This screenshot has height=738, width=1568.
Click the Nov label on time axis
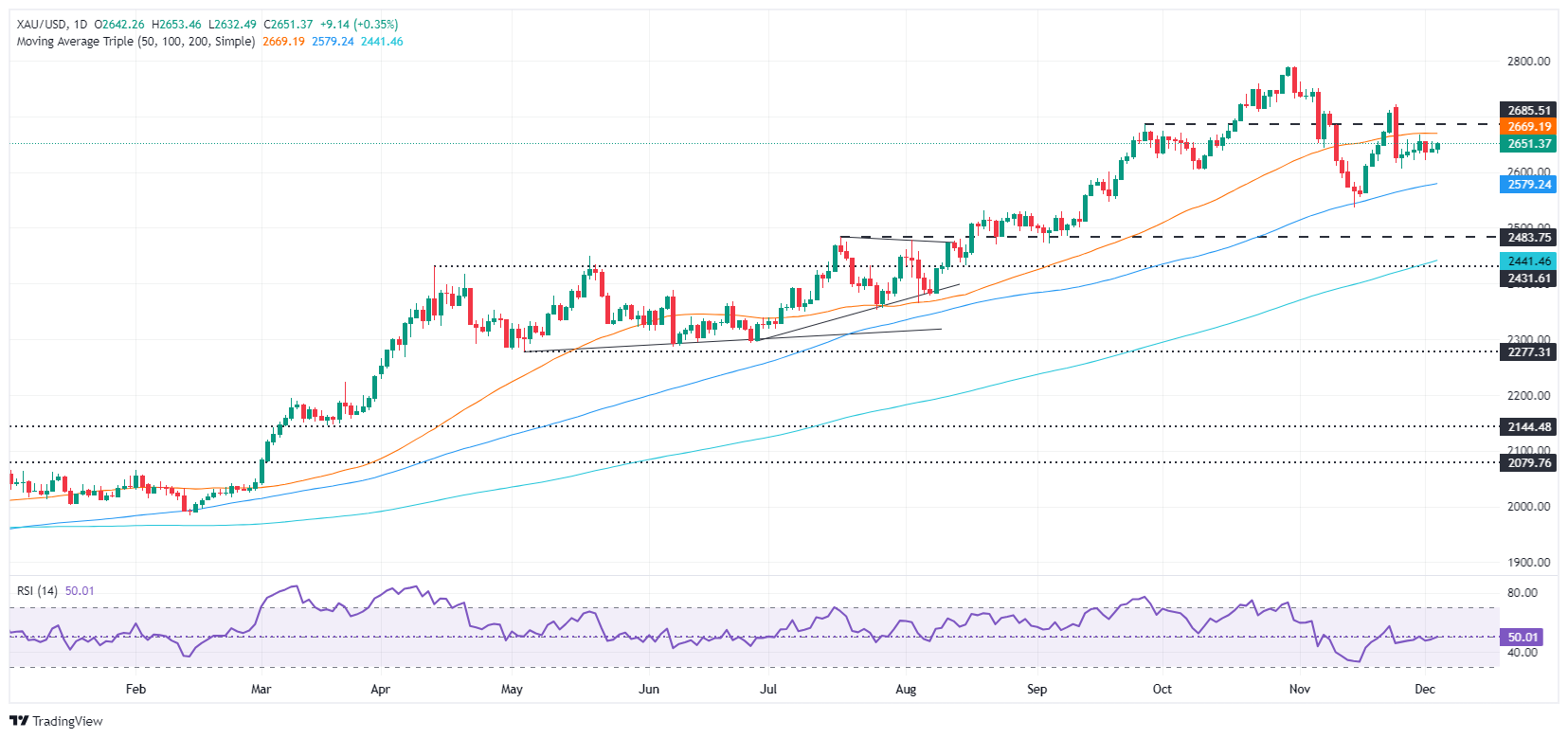tap(1299, 690)
